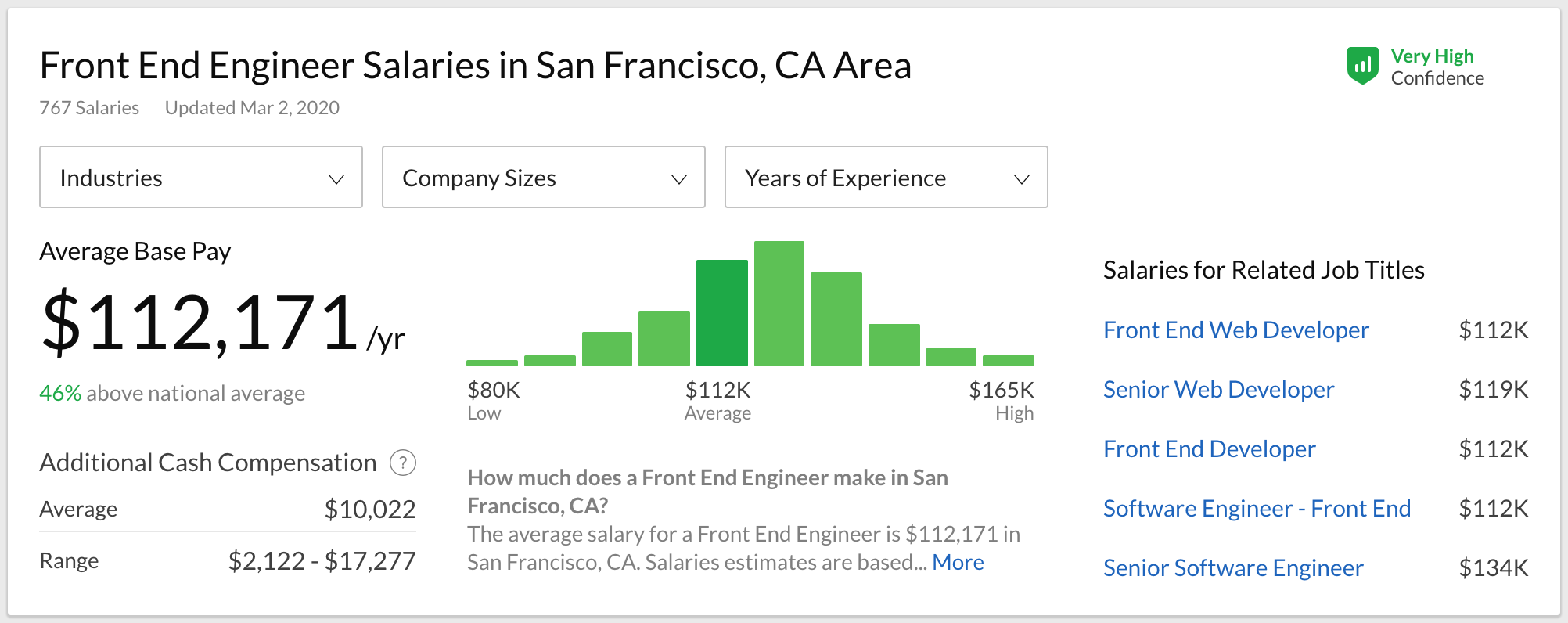Open the Industries dropdown
The width and height of the screenshot is (1568, 623).
click(200, 178)
